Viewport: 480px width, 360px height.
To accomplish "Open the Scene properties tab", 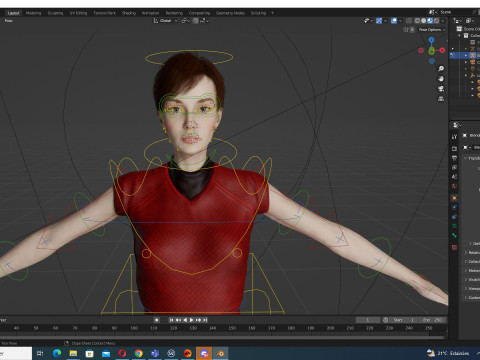I will pos(454,177).
